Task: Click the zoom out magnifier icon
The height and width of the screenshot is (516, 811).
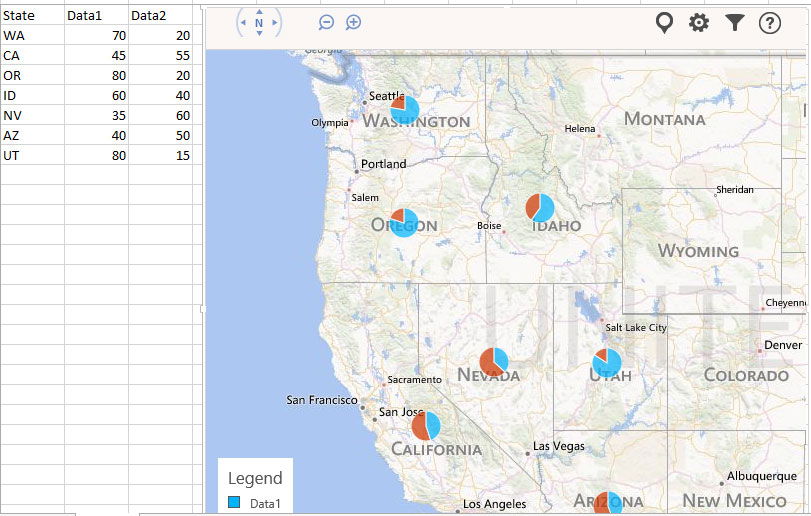Action: [326, 22]
